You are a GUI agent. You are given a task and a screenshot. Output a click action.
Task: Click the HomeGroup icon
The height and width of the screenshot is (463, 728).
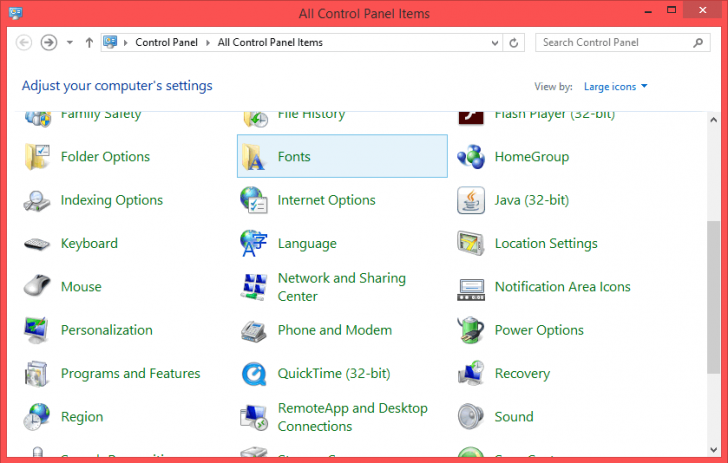pyautogui.click(x=471, y=157)
